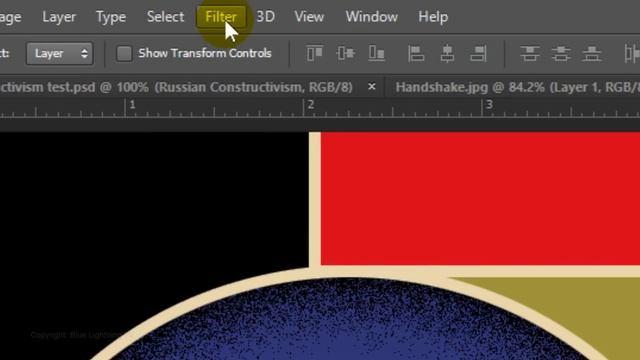Switch to the Handshake.jpg document tab
Image resolution: width=640 pixels, height=360 pixels.
pyautogui.click(x=518, y=87)
